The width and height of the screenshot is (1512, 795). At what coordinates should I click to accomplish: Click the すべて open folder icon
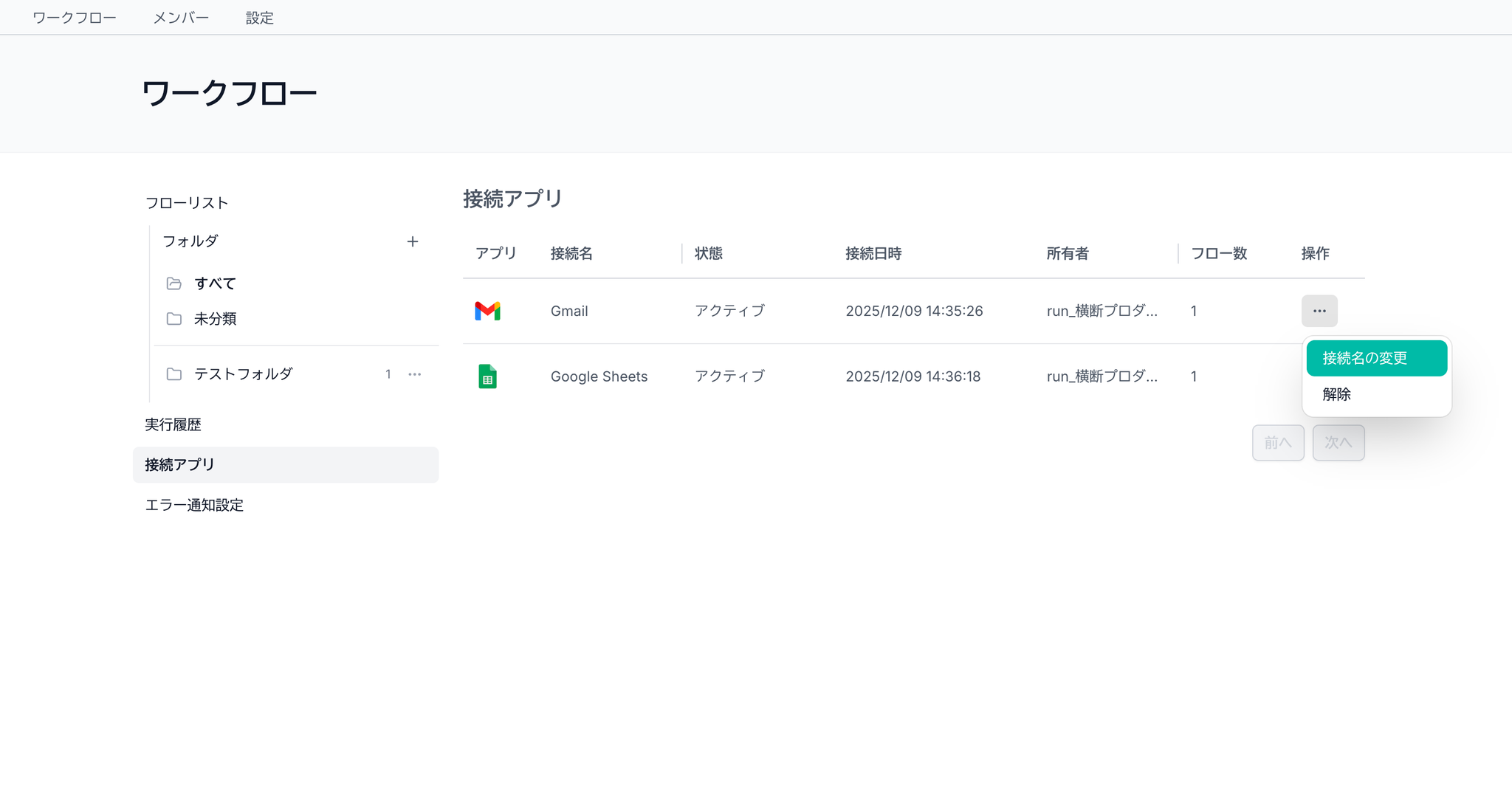[x=174, y=283]
